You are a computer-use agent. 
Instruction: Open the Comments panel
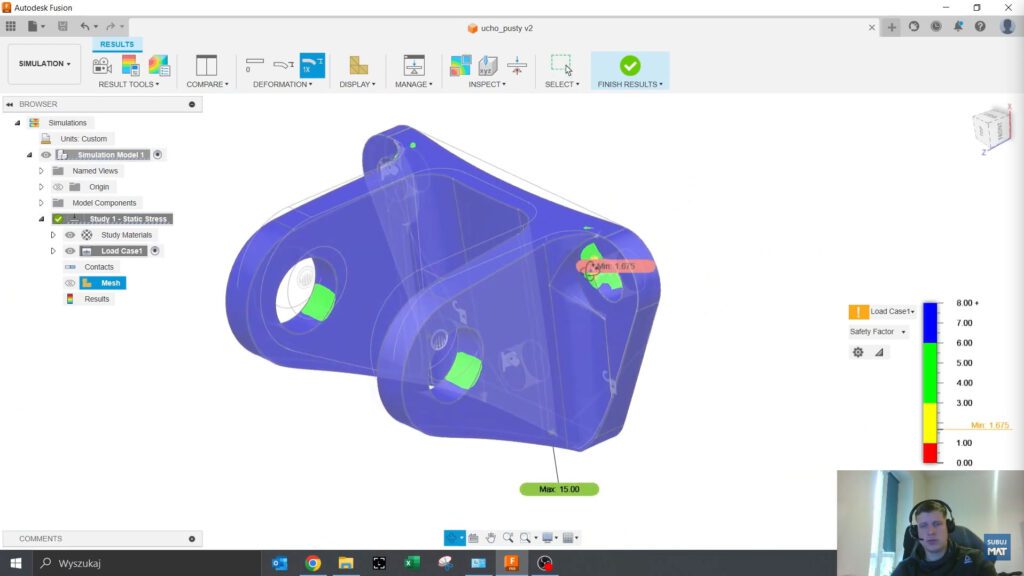(40, 538)
